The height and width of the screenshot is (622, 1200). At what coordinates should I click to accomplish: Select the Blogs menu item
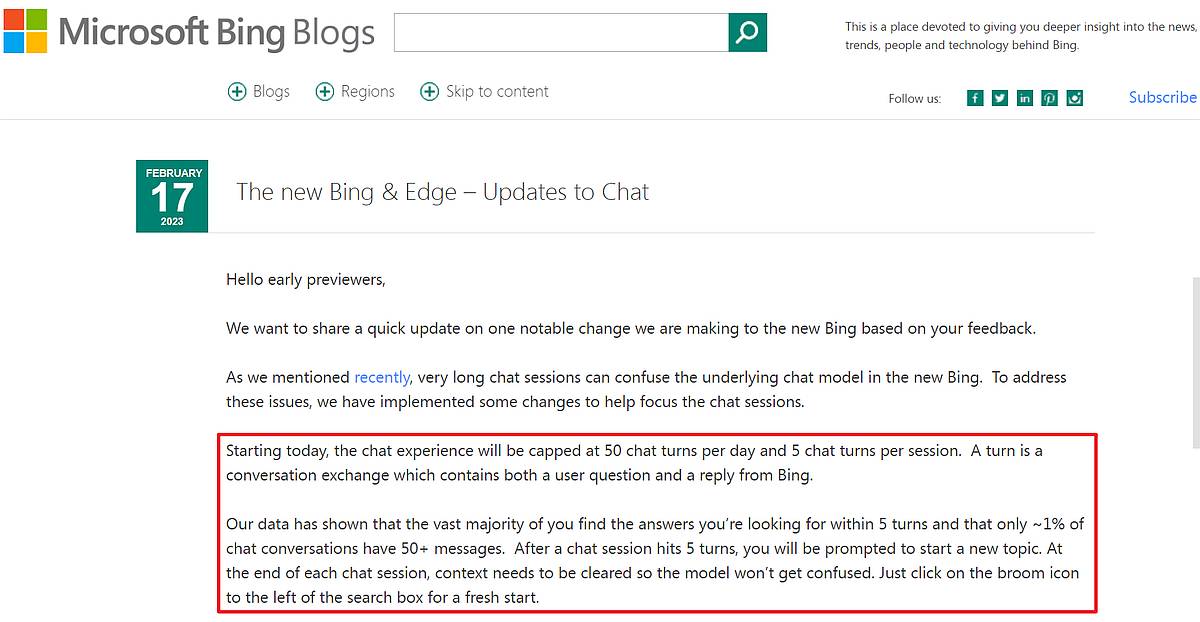(270, 91)
